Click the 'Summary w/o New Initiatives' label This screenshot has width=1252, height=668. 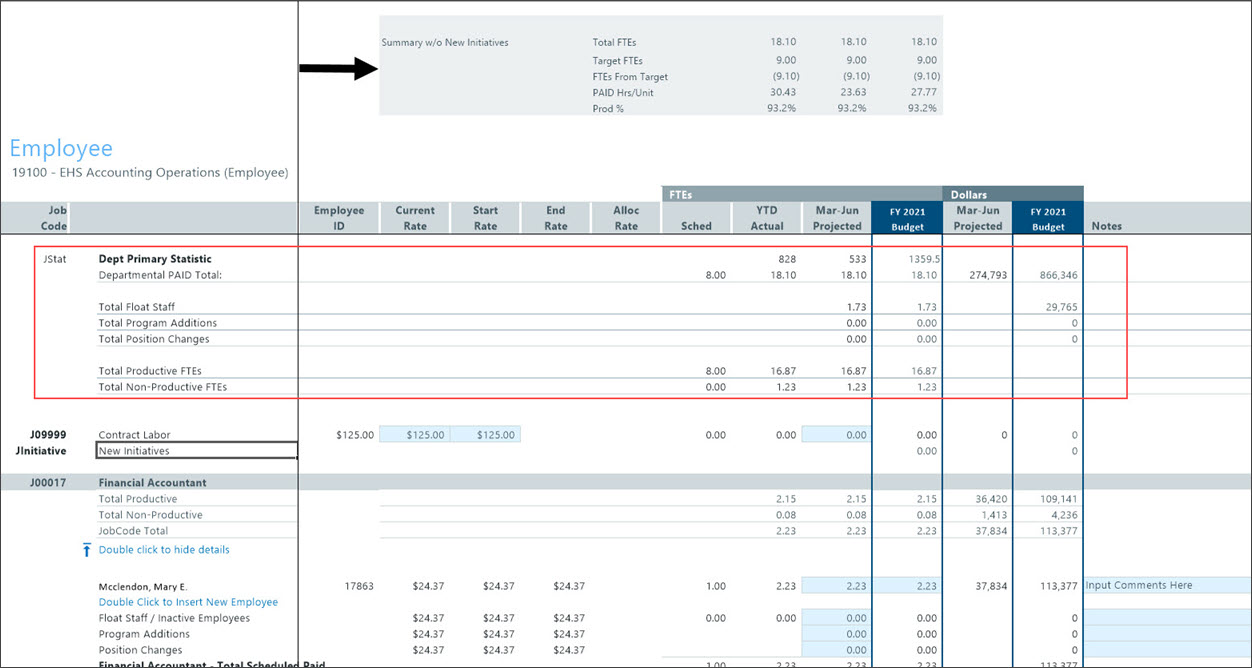(x=445, y=43)
